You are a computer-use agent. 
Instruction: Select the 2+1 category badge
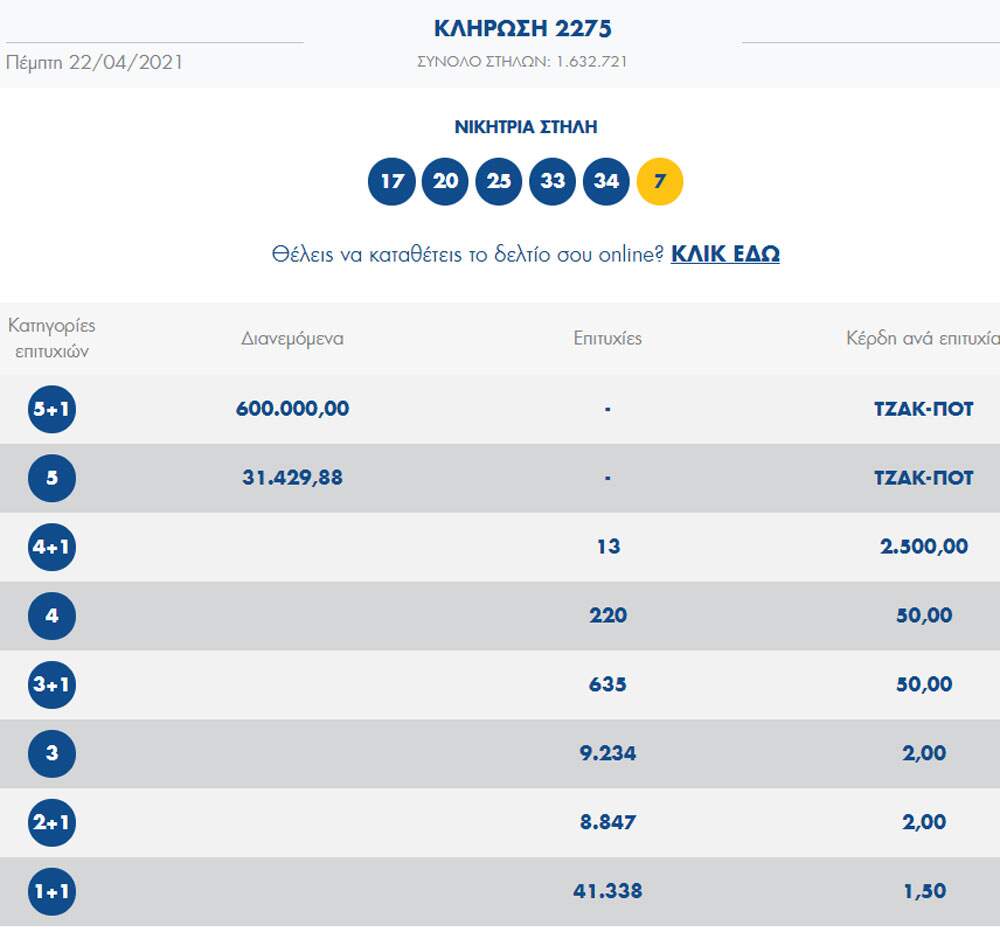[x=52, y=823]
